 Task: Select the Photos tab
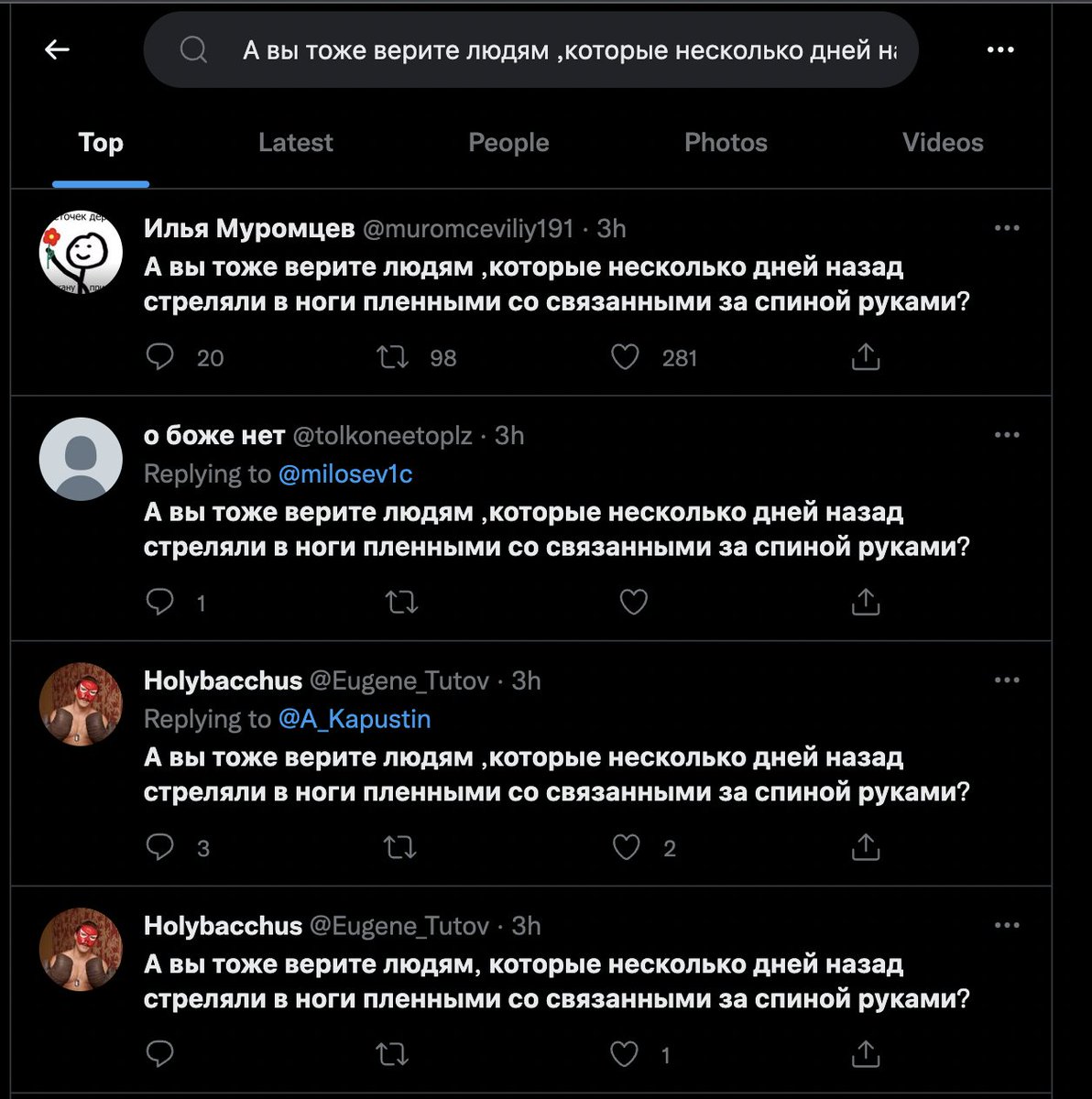pos(726,143)
